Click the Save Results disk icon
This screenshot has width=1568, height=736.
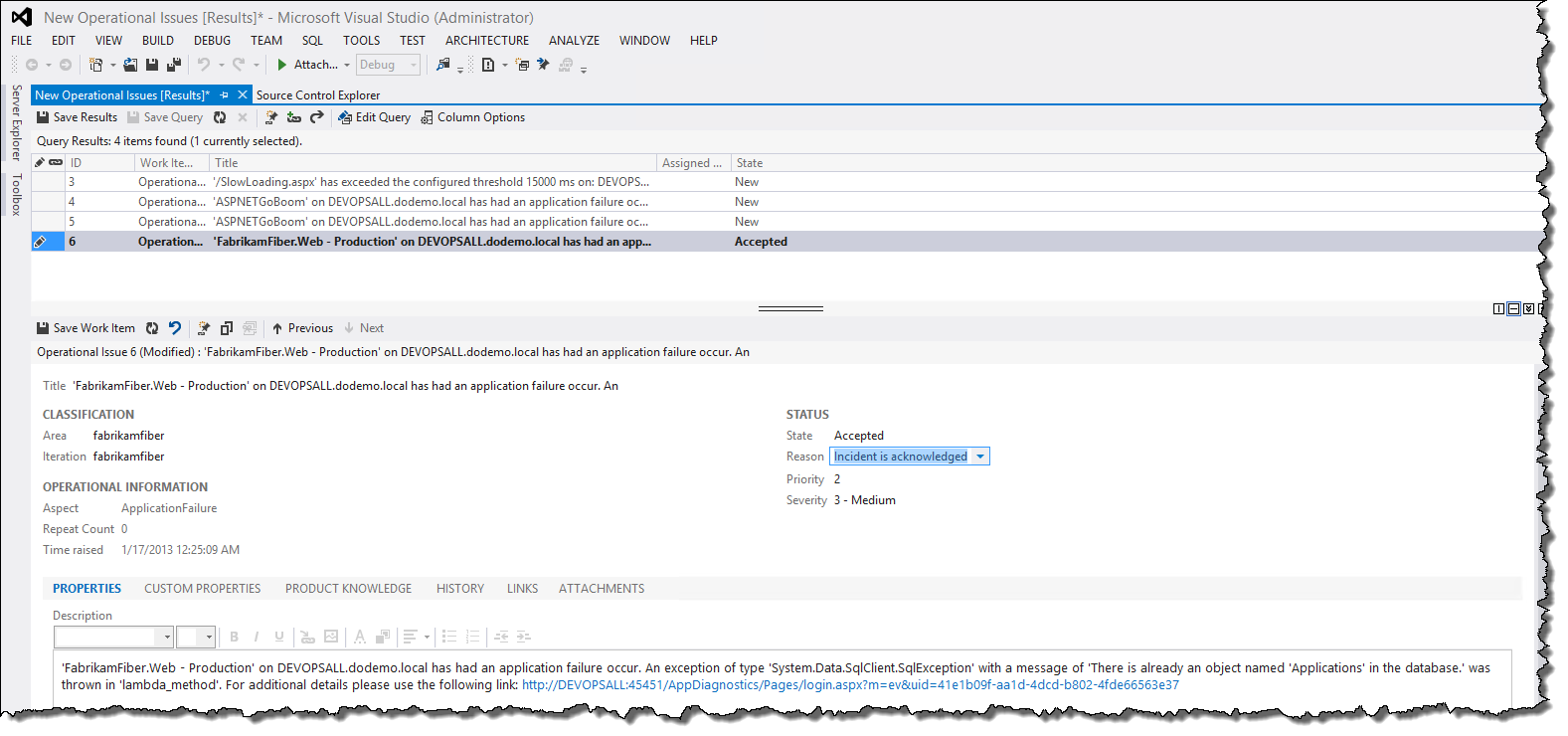[43, 117]
